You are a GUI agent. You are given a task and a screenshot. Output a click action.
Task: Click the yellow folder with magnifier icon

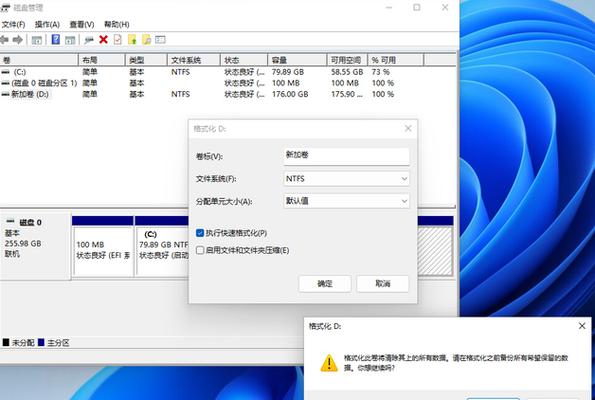[146, 39]
